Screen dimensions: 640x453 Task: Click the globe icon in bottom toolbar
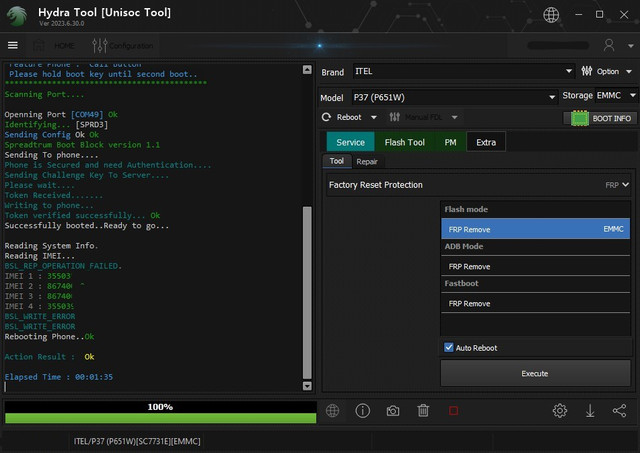click(332, 411)
